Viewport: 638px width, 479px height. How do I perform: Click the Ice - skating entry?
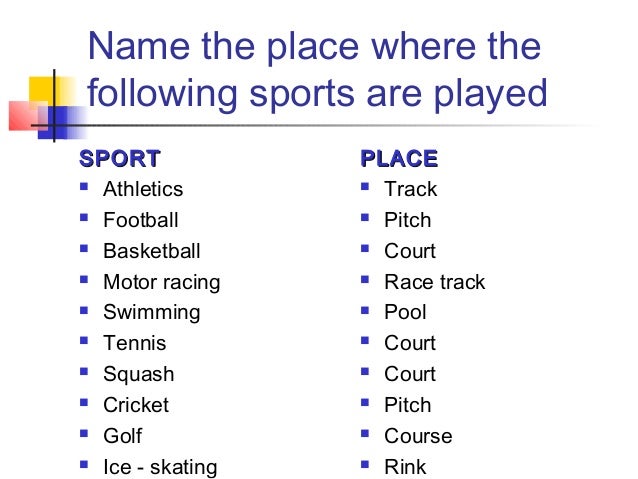pos(160,467)
